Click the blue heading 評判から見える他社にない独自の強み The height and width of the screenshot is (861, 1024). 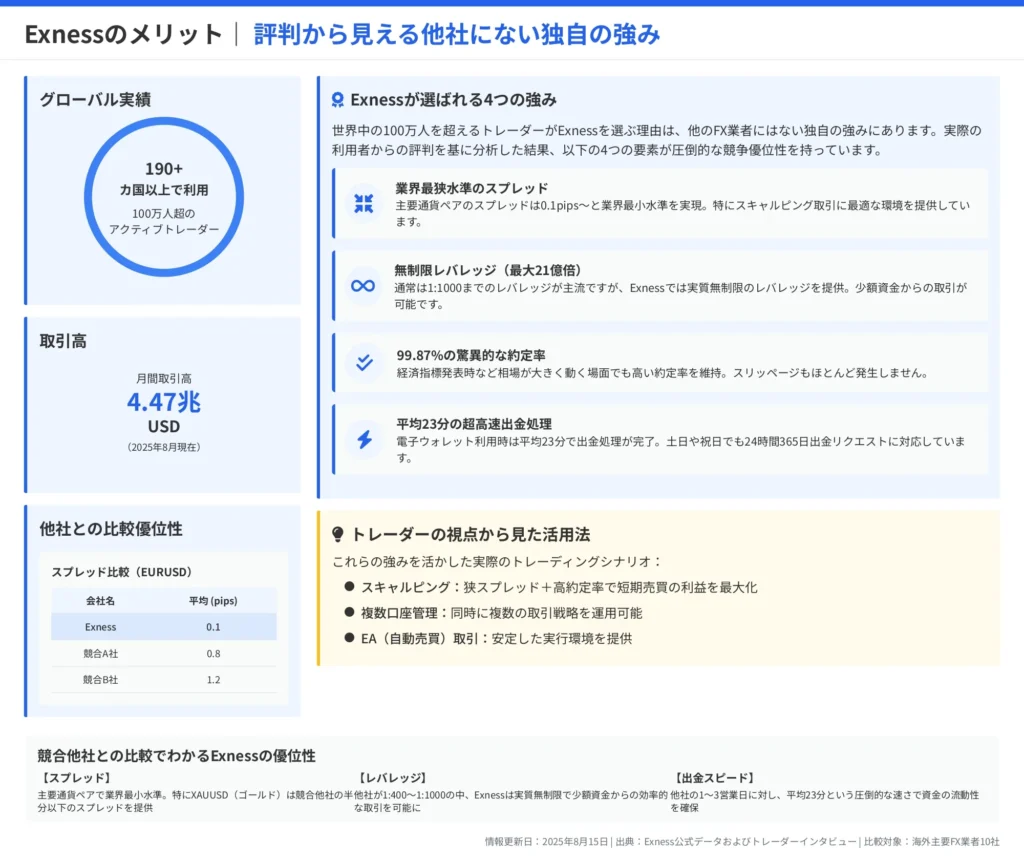457,34
